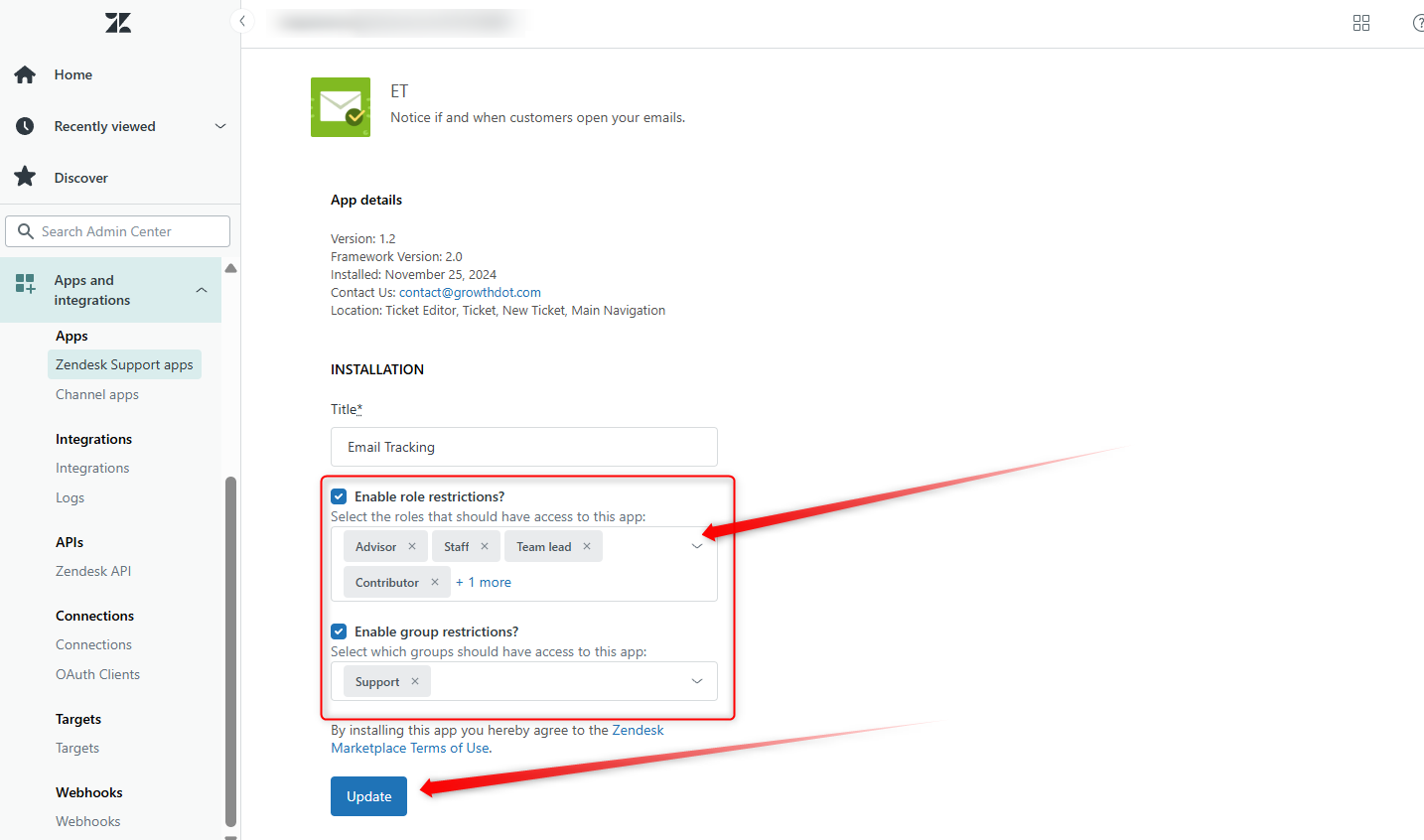The width and height of the screenshot is (1424, 840).
Task: Open the Targets page
Action: 77,748
